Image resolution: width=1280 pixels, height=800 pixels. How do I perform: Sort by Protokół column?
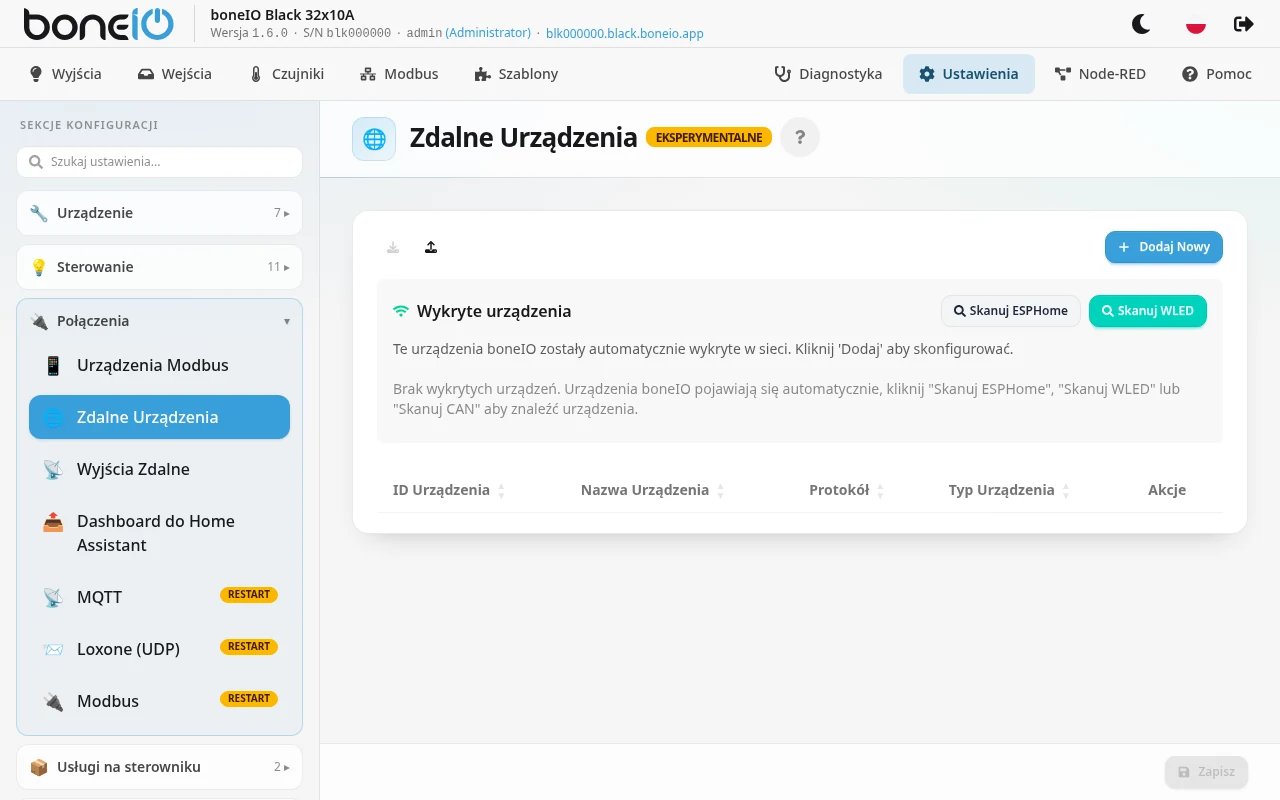tap(847, 490)
